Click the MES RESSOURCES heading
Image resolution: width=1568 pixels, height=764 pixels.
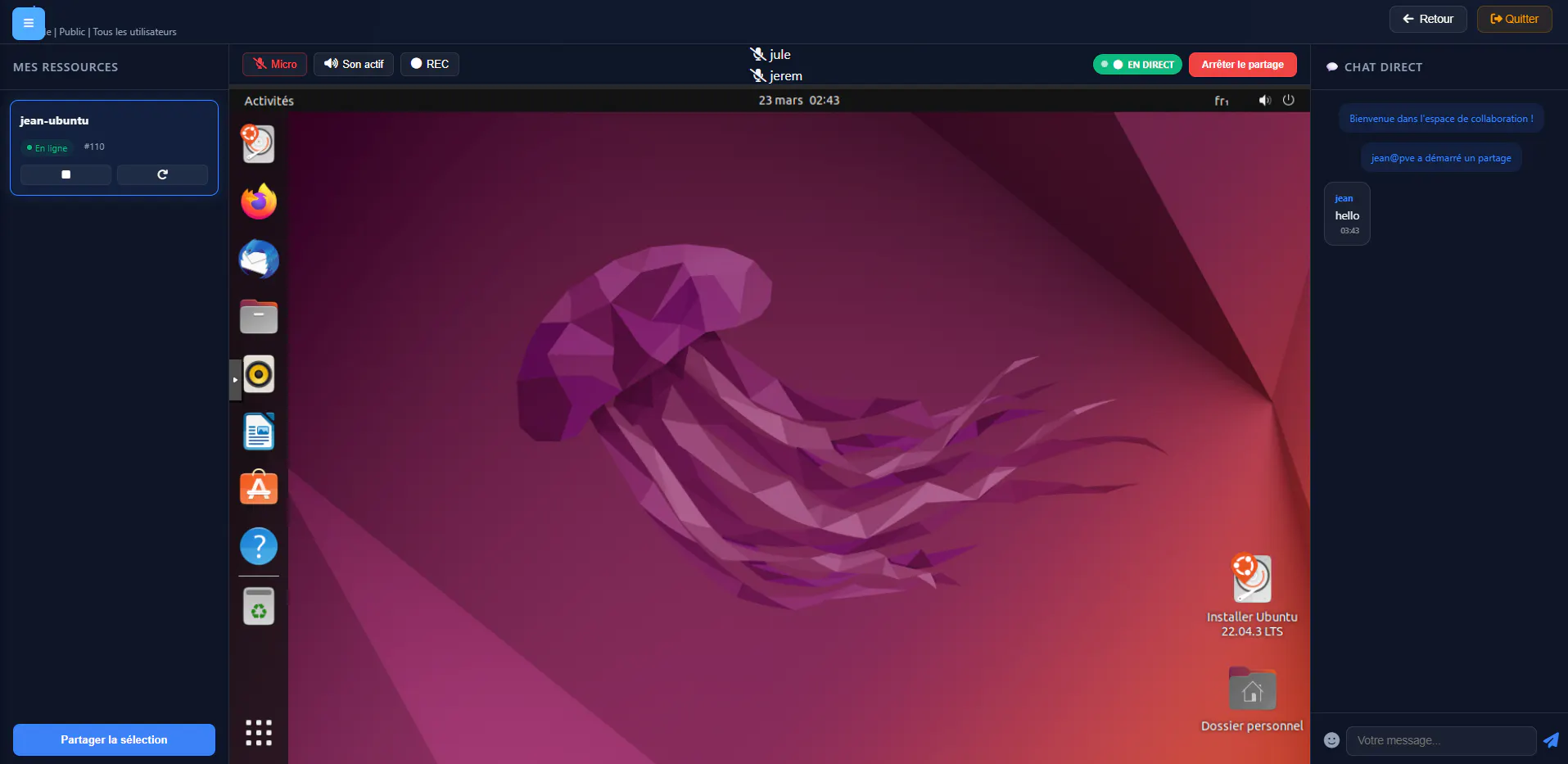66,67
